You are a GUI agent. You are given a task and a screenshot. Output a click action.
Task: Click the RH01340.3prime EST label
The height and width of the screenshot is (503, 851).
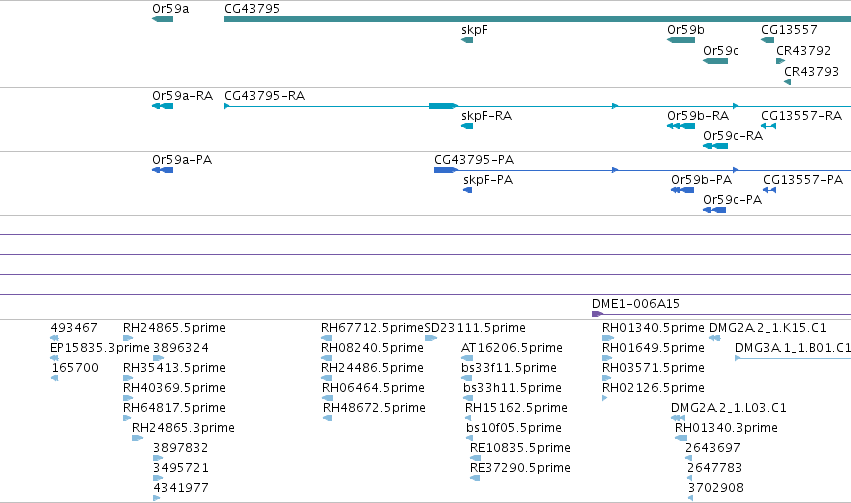point(726,428)
